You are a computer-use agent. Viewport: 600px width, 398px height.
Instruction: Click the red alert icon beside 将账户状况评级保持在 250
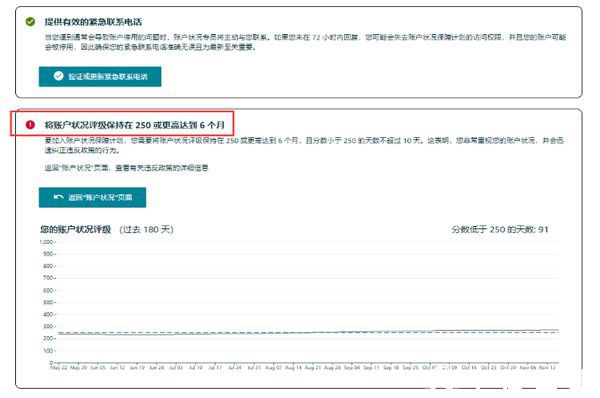point(30,125)
